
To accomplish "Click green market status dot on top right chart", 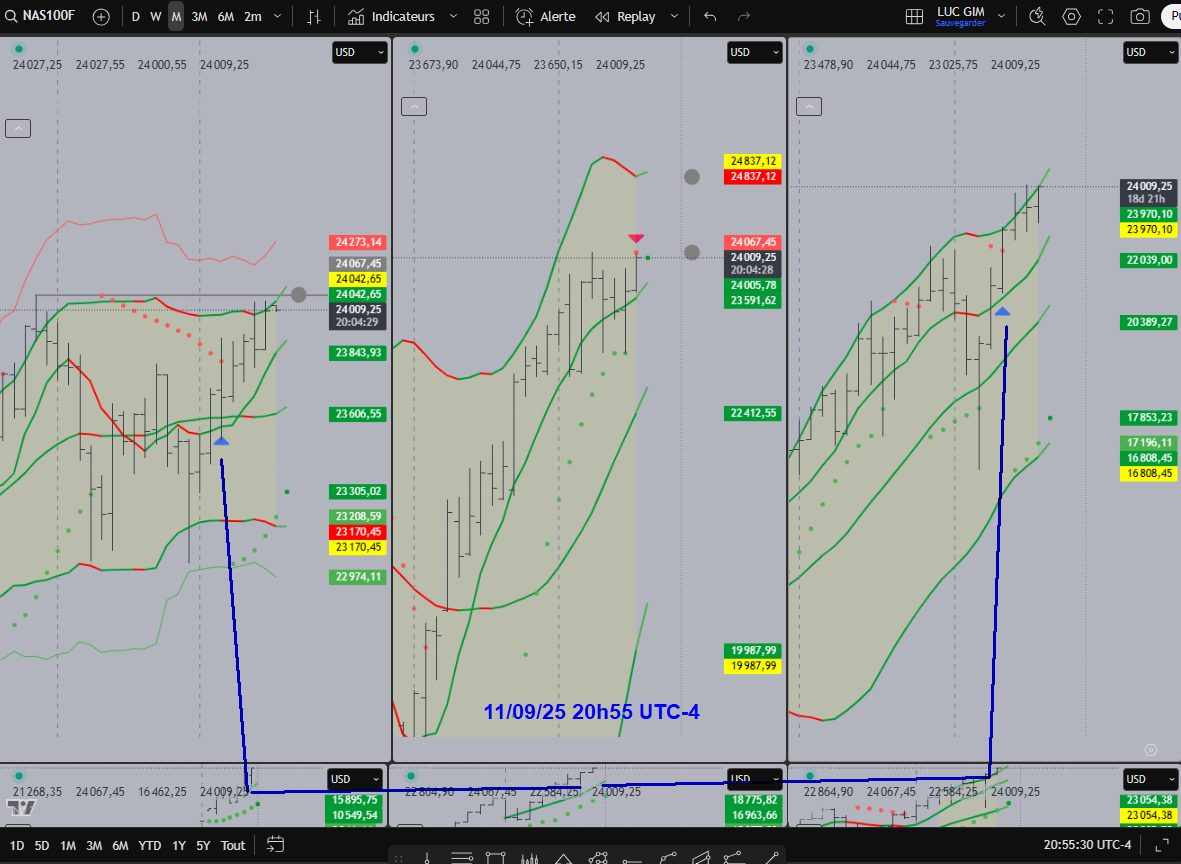I will (x=810, y=49).
